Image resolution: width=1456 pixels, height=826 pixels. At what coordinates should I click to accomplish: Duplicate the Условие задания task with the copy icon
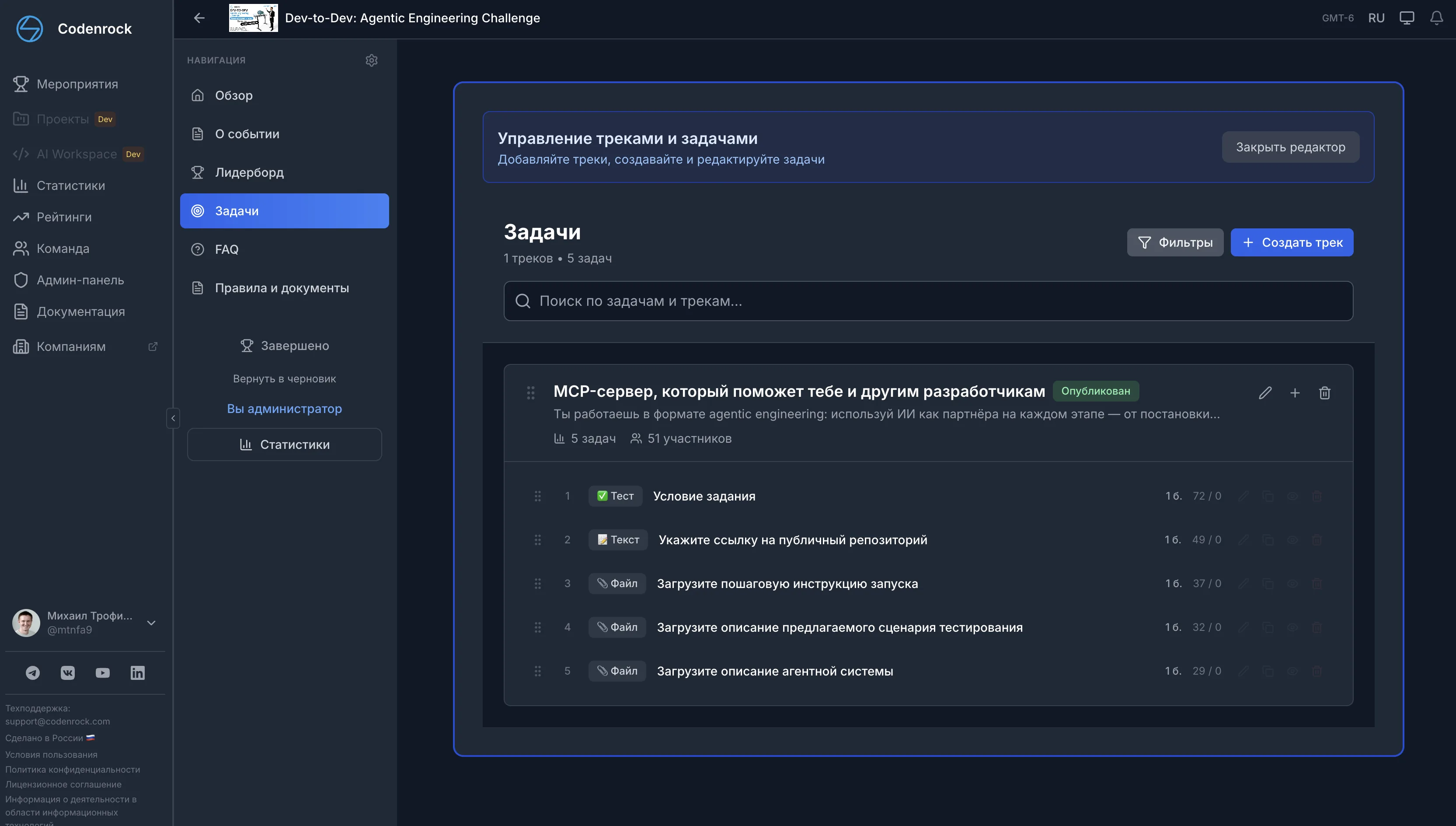click(1268, 497)
